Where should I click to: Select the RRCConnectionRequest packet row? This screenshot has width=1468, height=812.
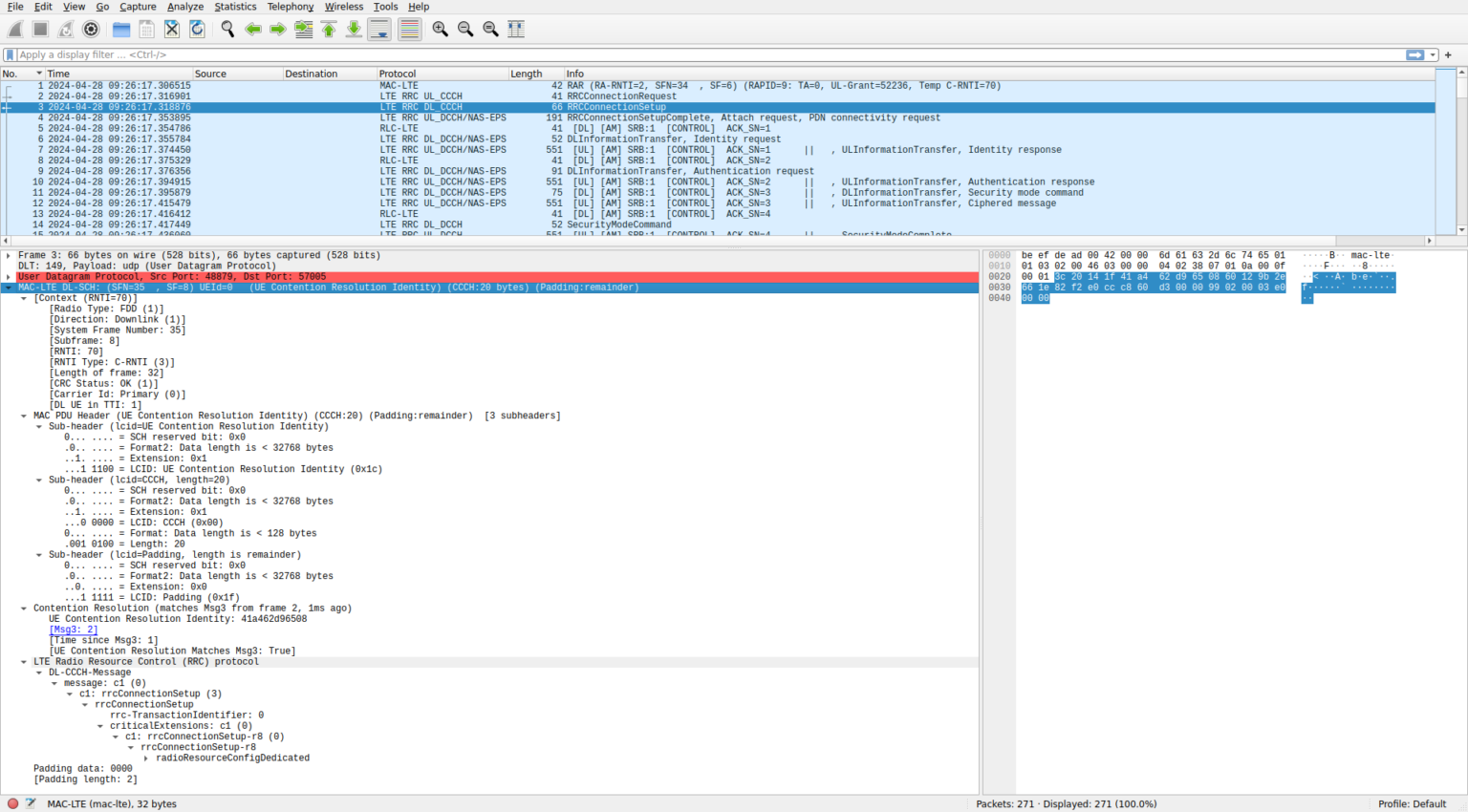(x=382, y=96)
